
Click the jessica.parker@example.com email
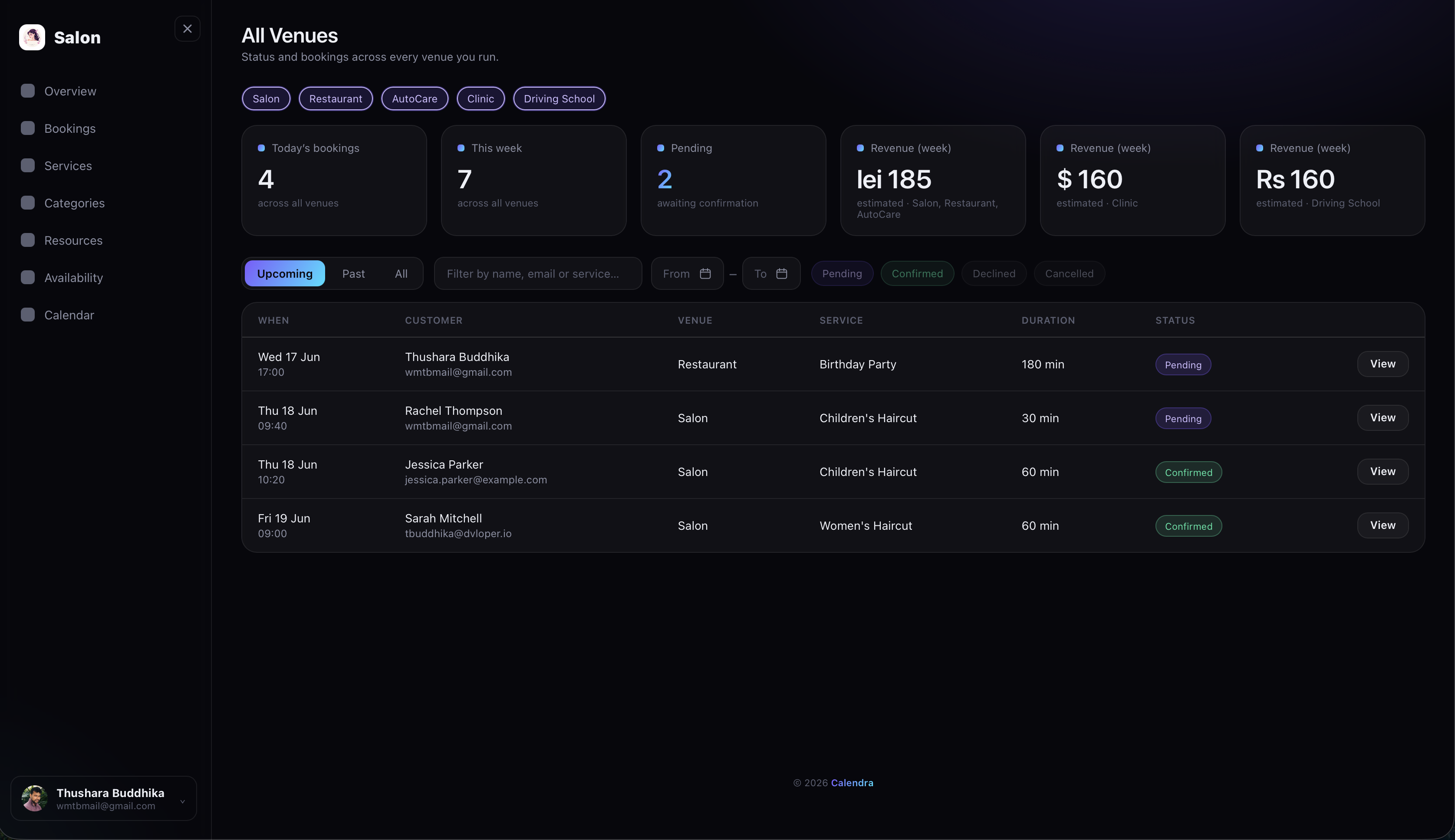coord(476,480)
